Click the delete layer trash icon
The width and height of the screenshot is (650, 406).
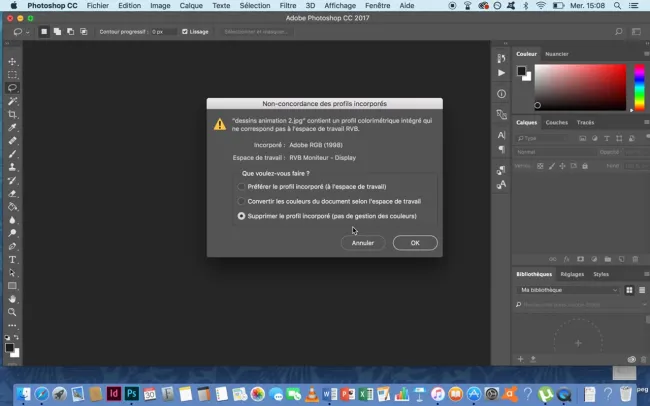tap(635, 259)
